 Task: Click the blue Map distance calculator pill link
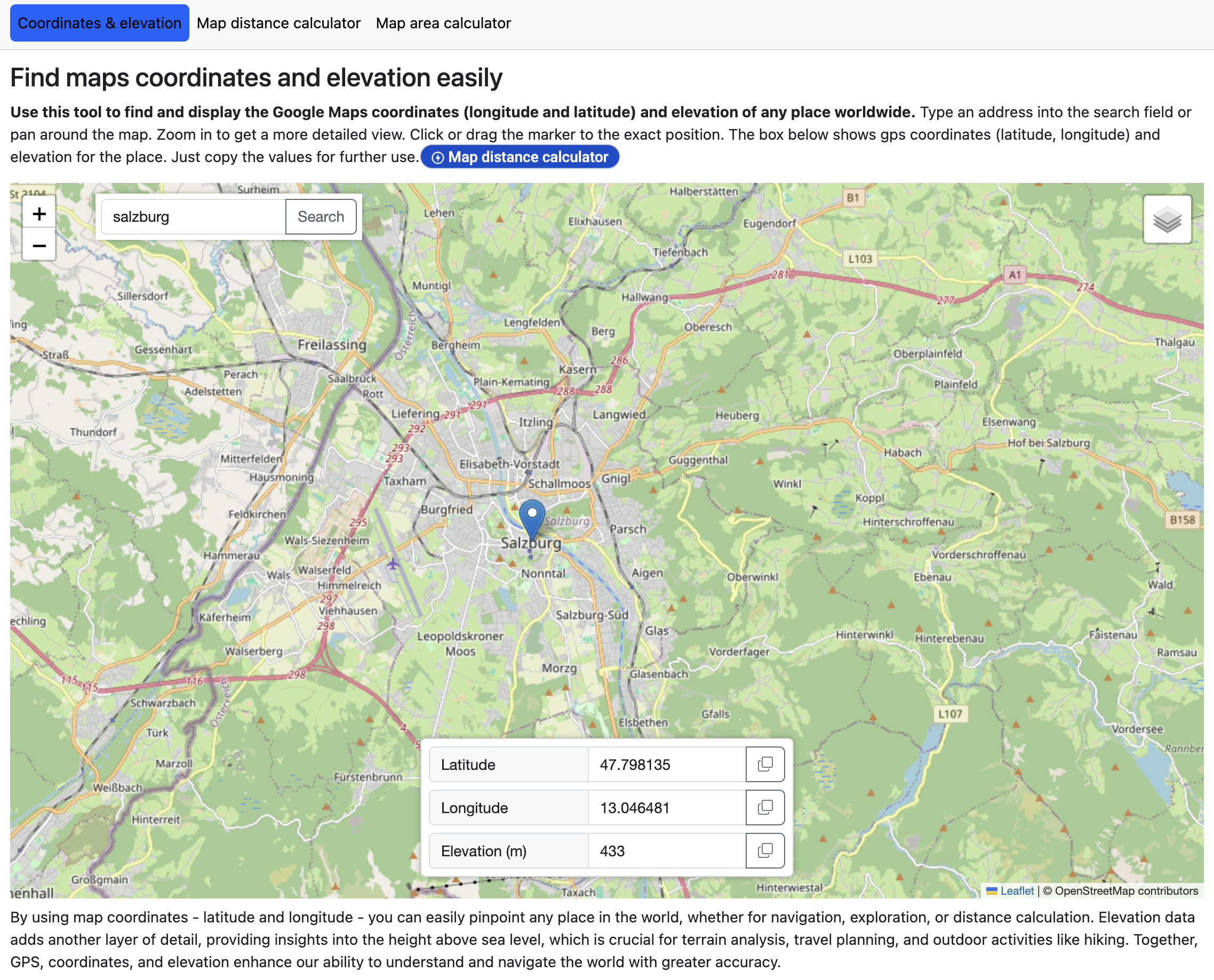pyautogui.click(x=520, y=157)
